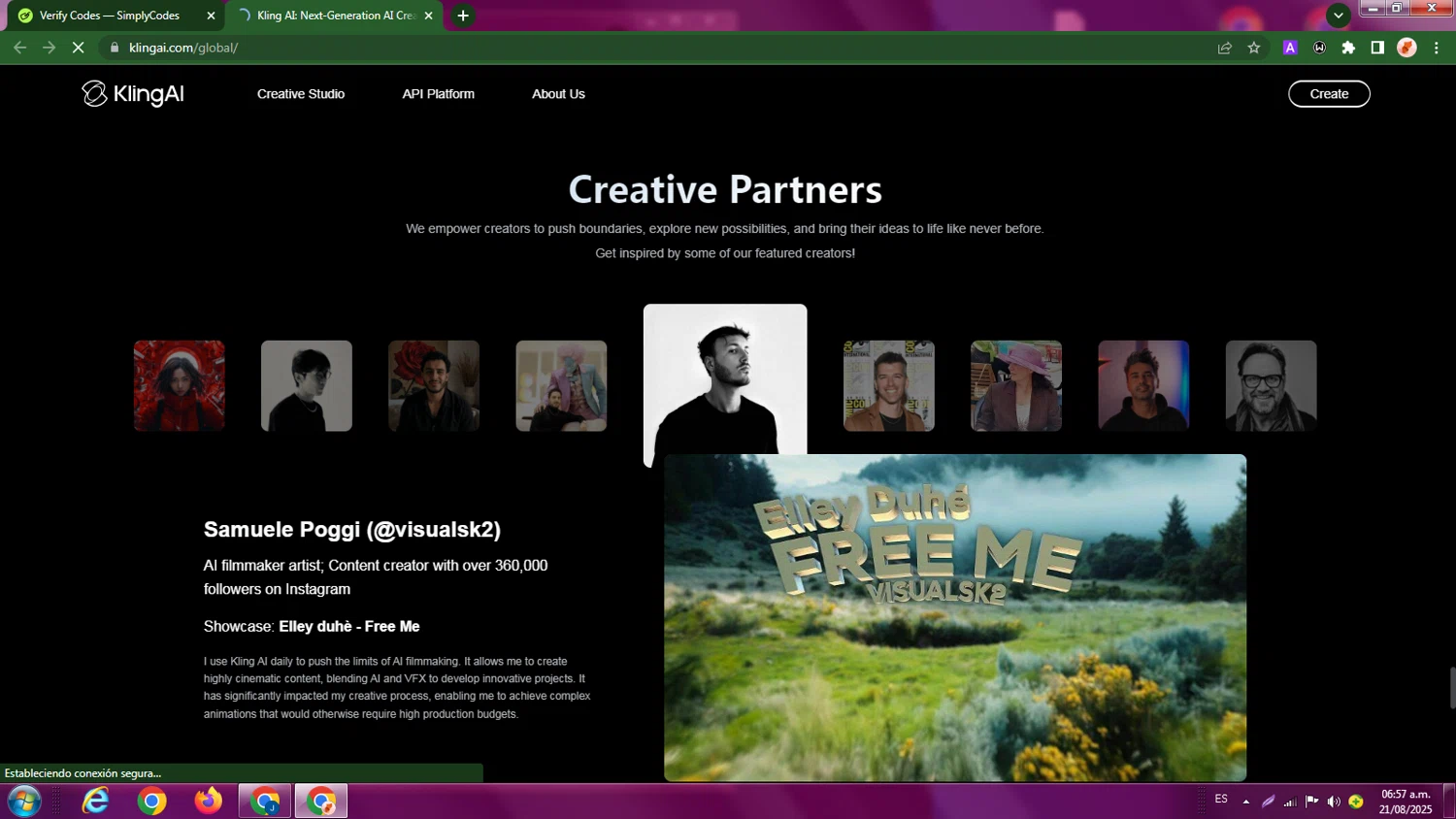
Task: Open the first Chrome taskbar icon
Action: pos(151,802)
